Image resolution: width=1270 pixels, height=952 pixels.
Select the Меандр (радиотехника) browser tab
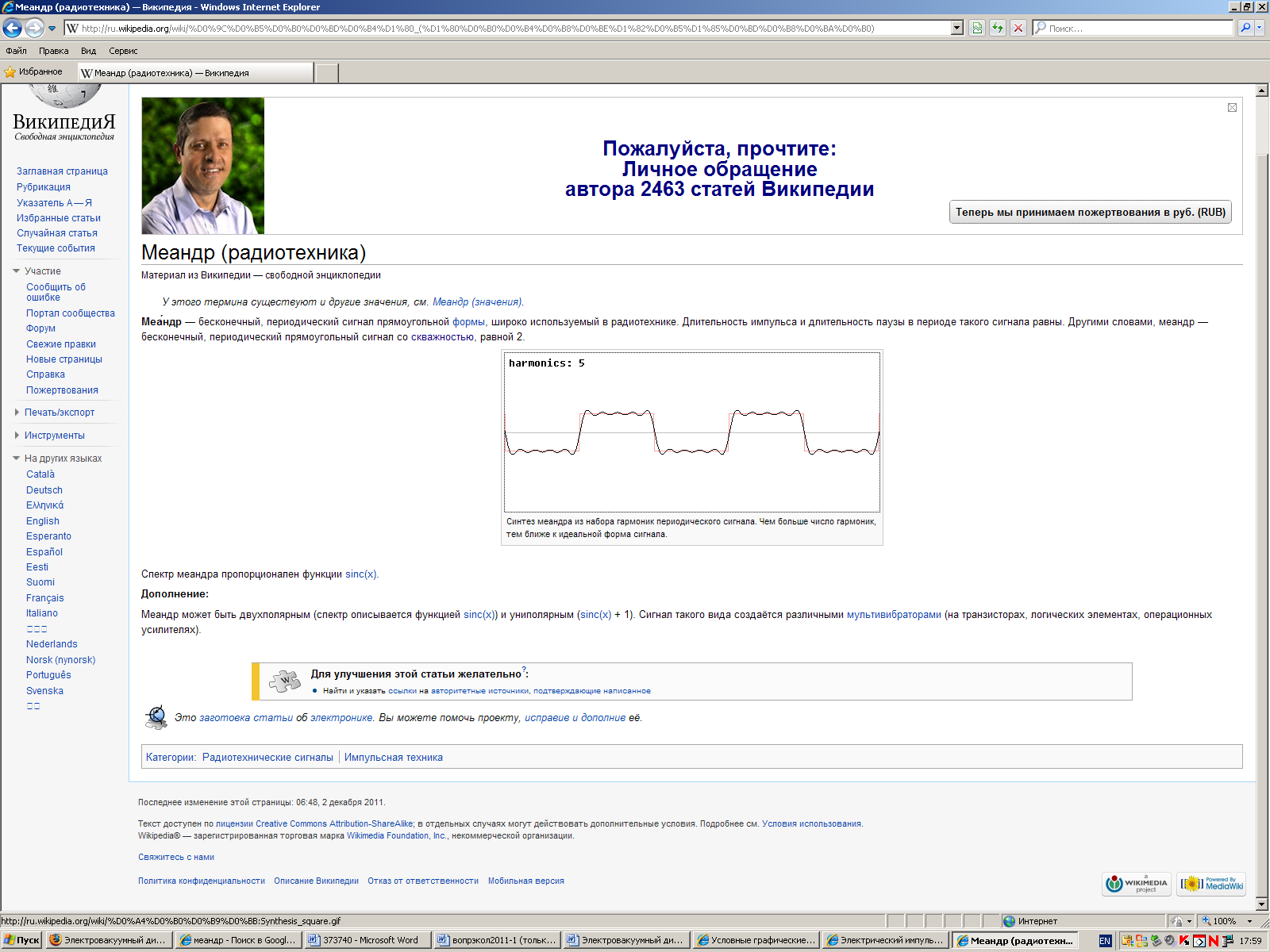tap(195, 73)
